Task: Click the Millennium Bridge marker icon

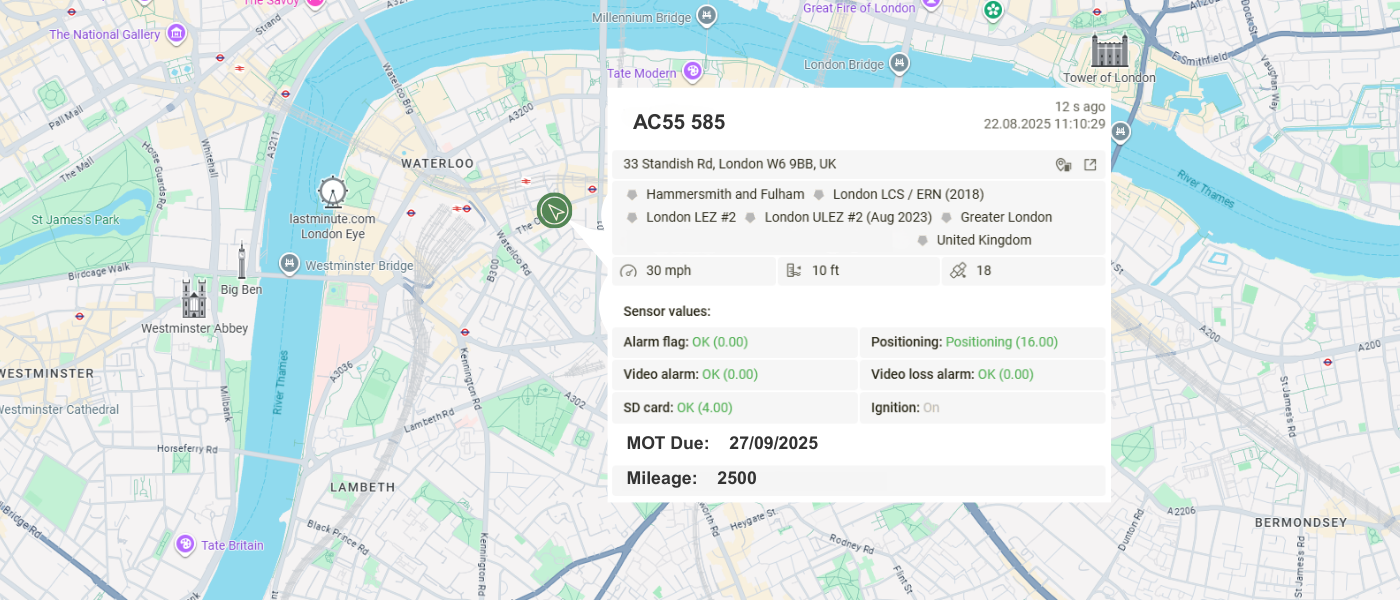Action: coord(707,15)
